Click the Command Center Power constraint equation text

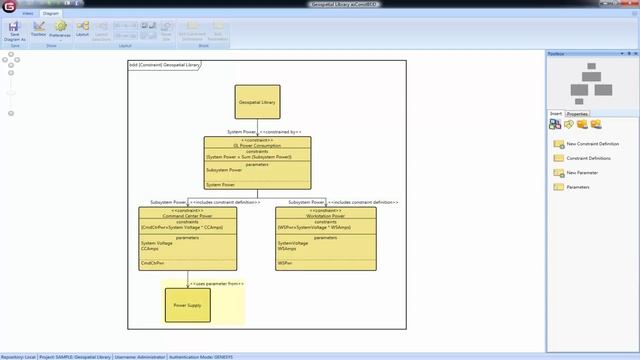182,227
